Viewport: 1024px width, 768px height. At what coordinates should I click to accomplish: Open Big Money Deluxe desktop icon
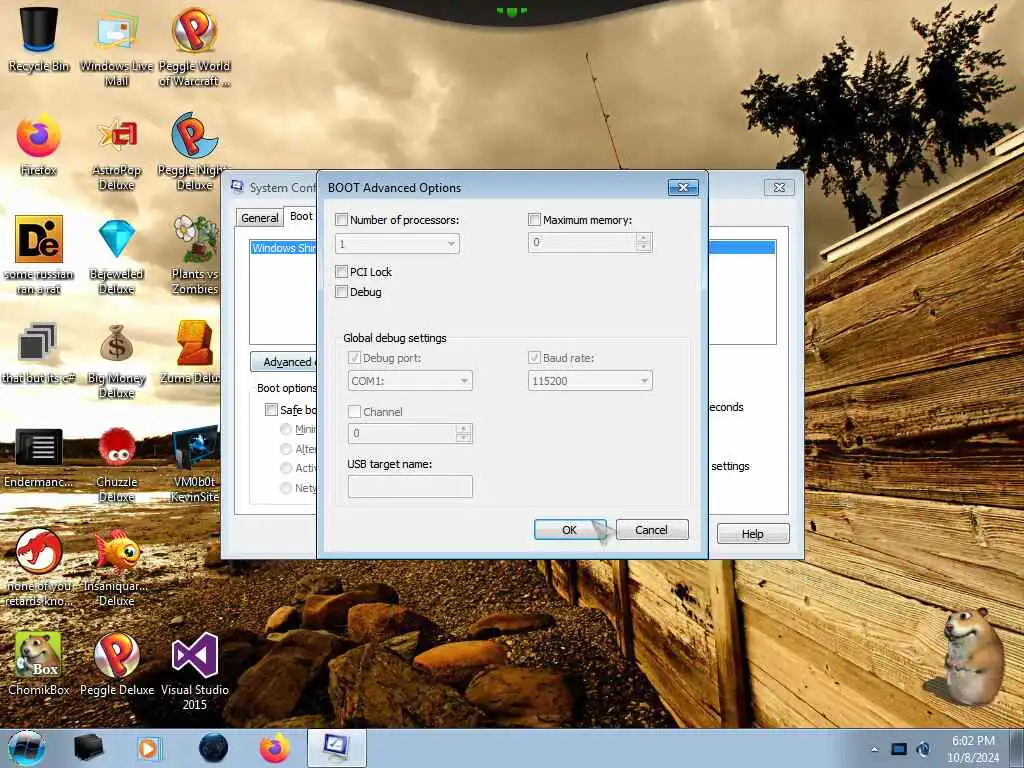pyautogui.click(x=116, y=360)
